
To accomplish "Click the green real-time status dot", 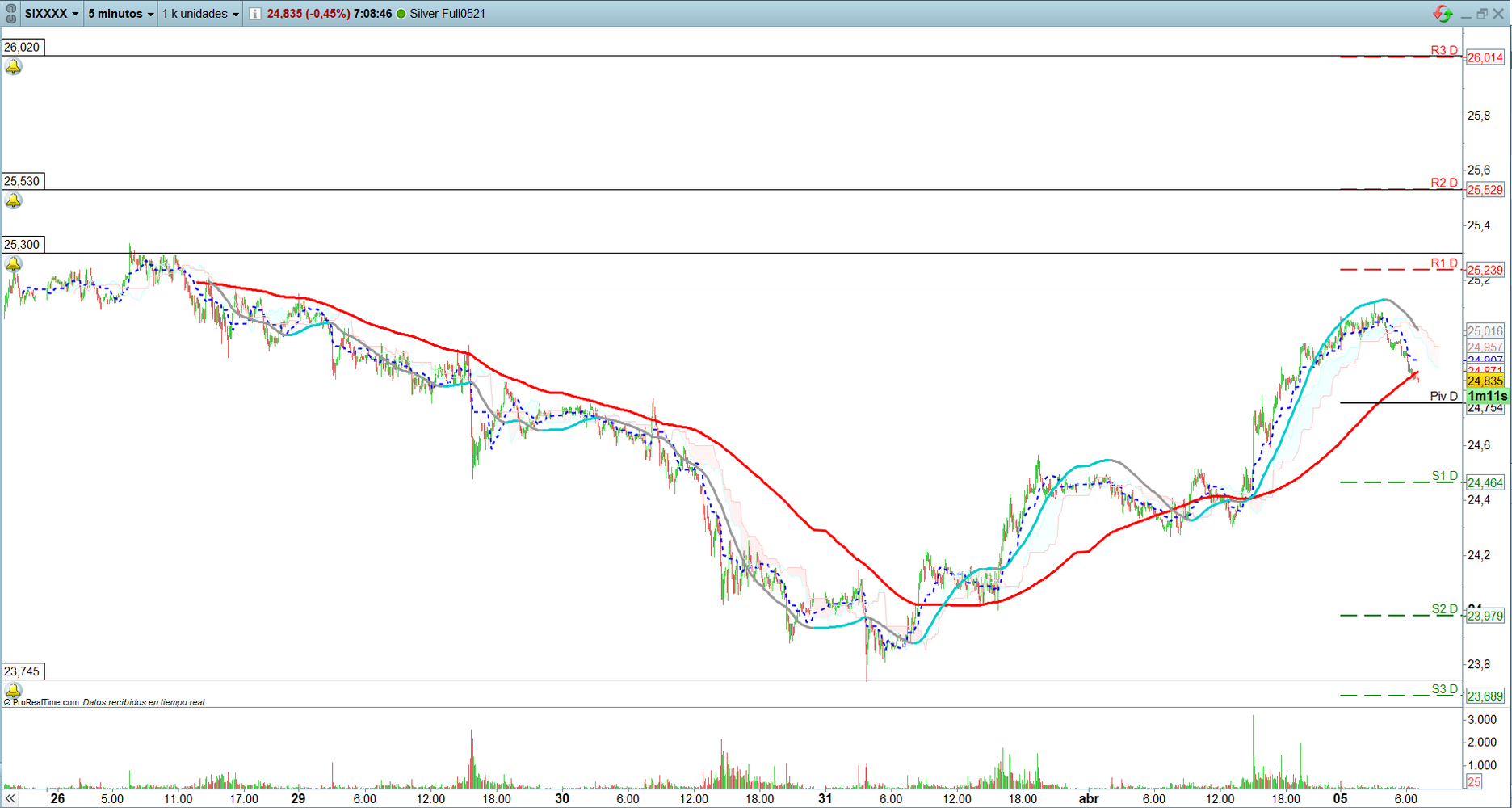I will point(401,14).
